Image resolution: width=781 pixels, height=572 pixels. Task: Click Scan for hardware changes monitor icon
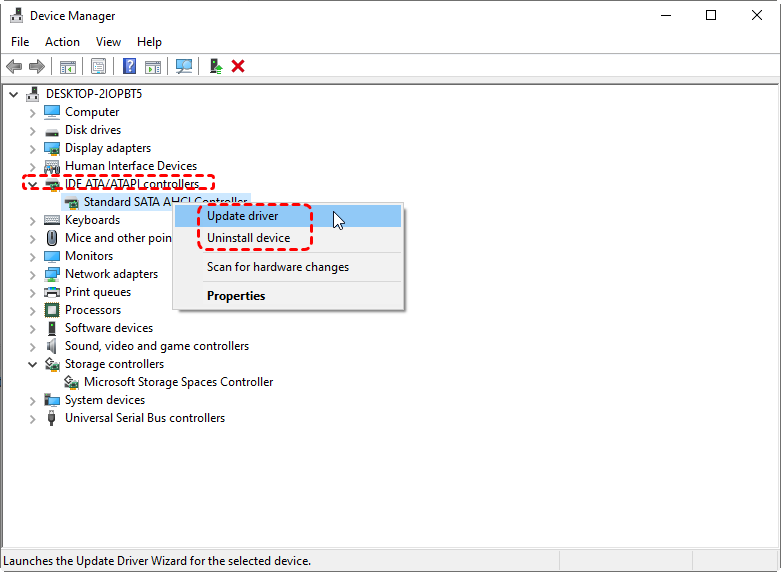pyautogui.click(x=184, y=66)
